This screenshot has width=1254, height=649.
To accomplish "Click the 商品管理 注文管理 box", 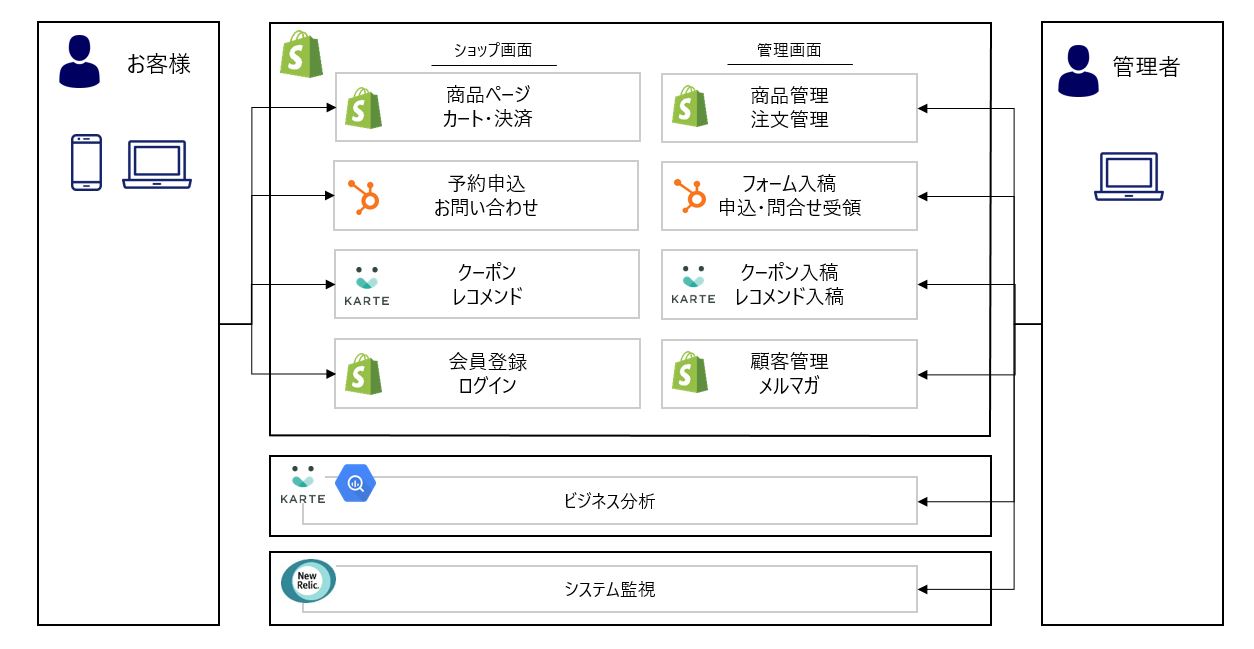I will [x=789, y=107].
